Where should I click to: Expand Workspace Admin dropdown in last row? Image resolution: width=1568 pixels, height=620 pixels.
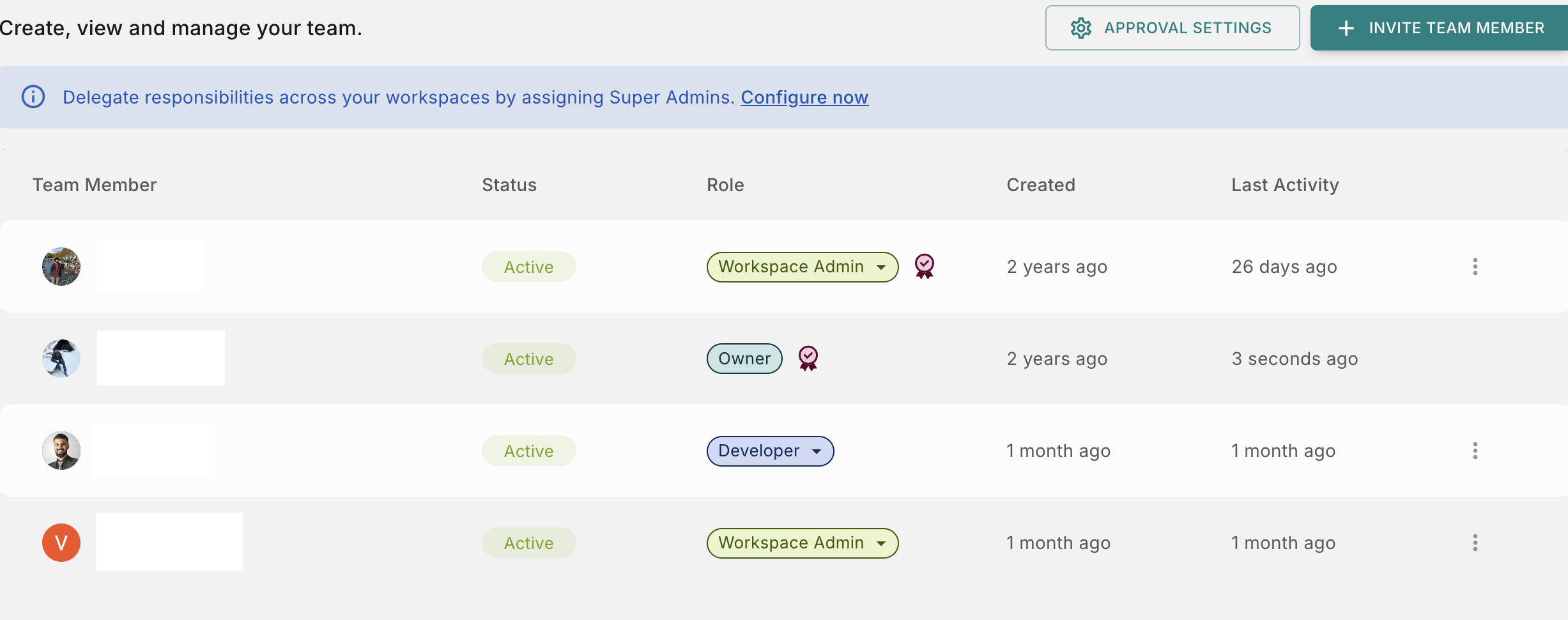tap(881, 543)
